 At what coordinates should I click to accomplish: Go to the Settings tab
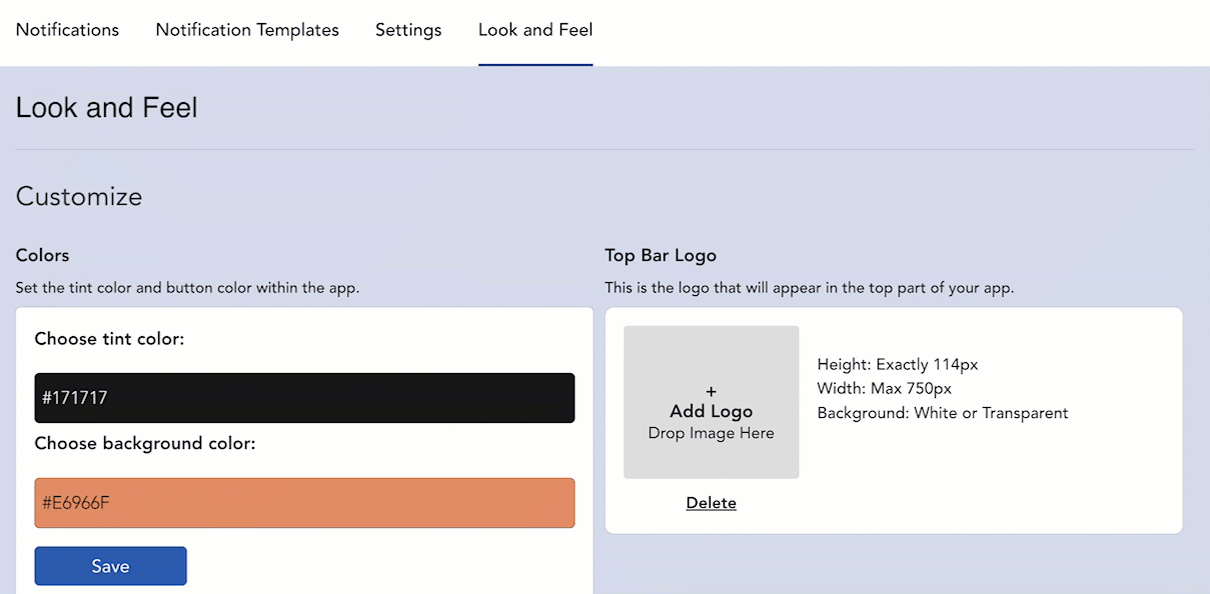[x=408, y=30]
